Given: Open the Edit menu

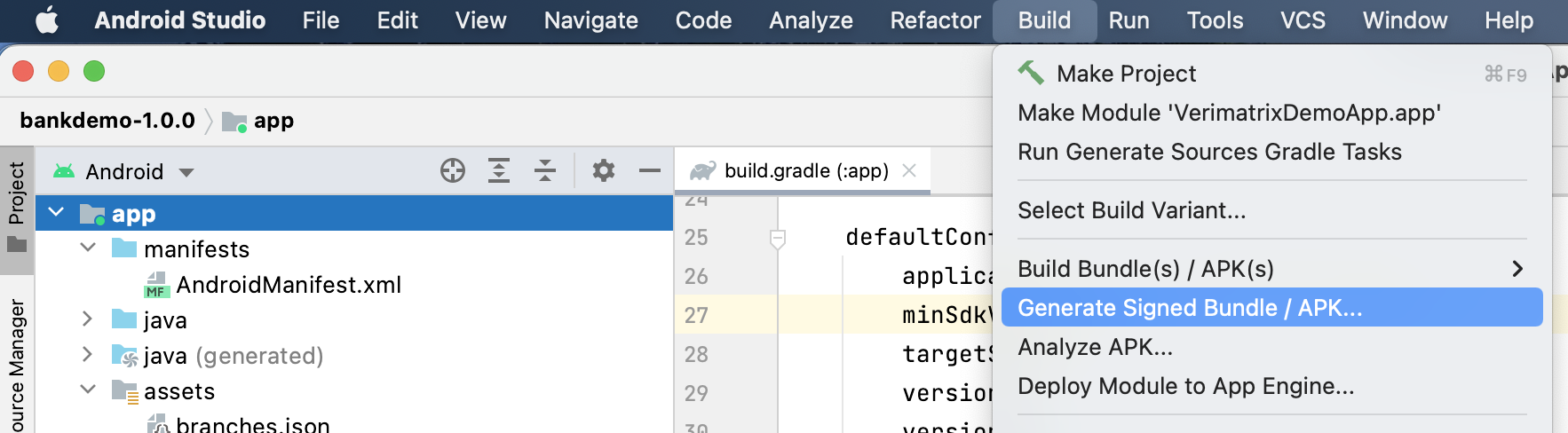Looking at the screenshot, I should (x=397, y=20).
